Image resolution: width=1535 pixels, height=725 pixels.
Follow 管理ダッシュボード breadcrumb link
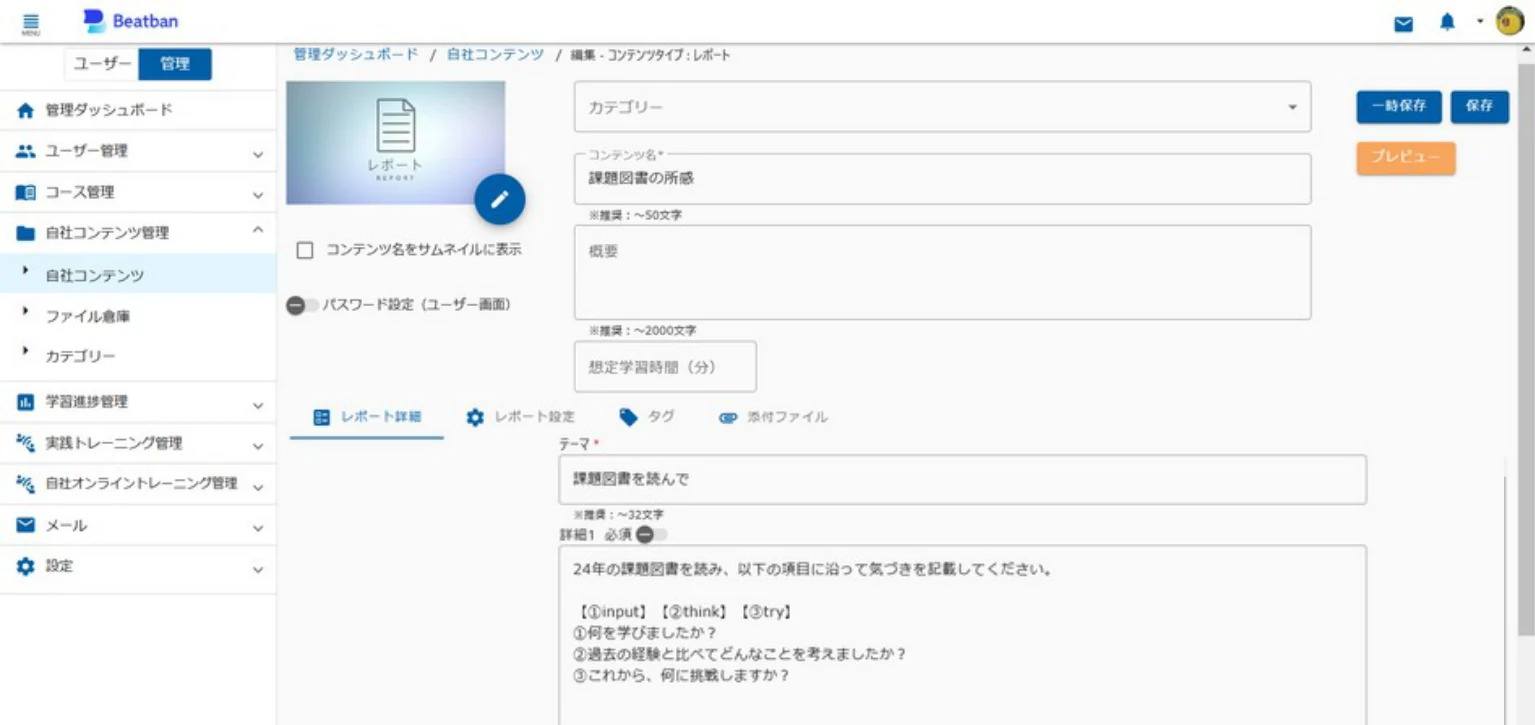tap(356, 54)
